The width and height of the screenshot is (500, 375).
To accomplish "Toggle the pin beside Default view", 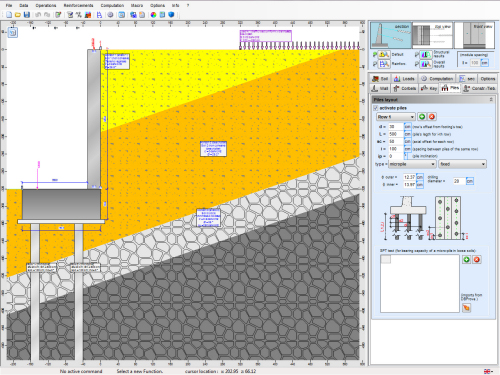I will (375, 54).
